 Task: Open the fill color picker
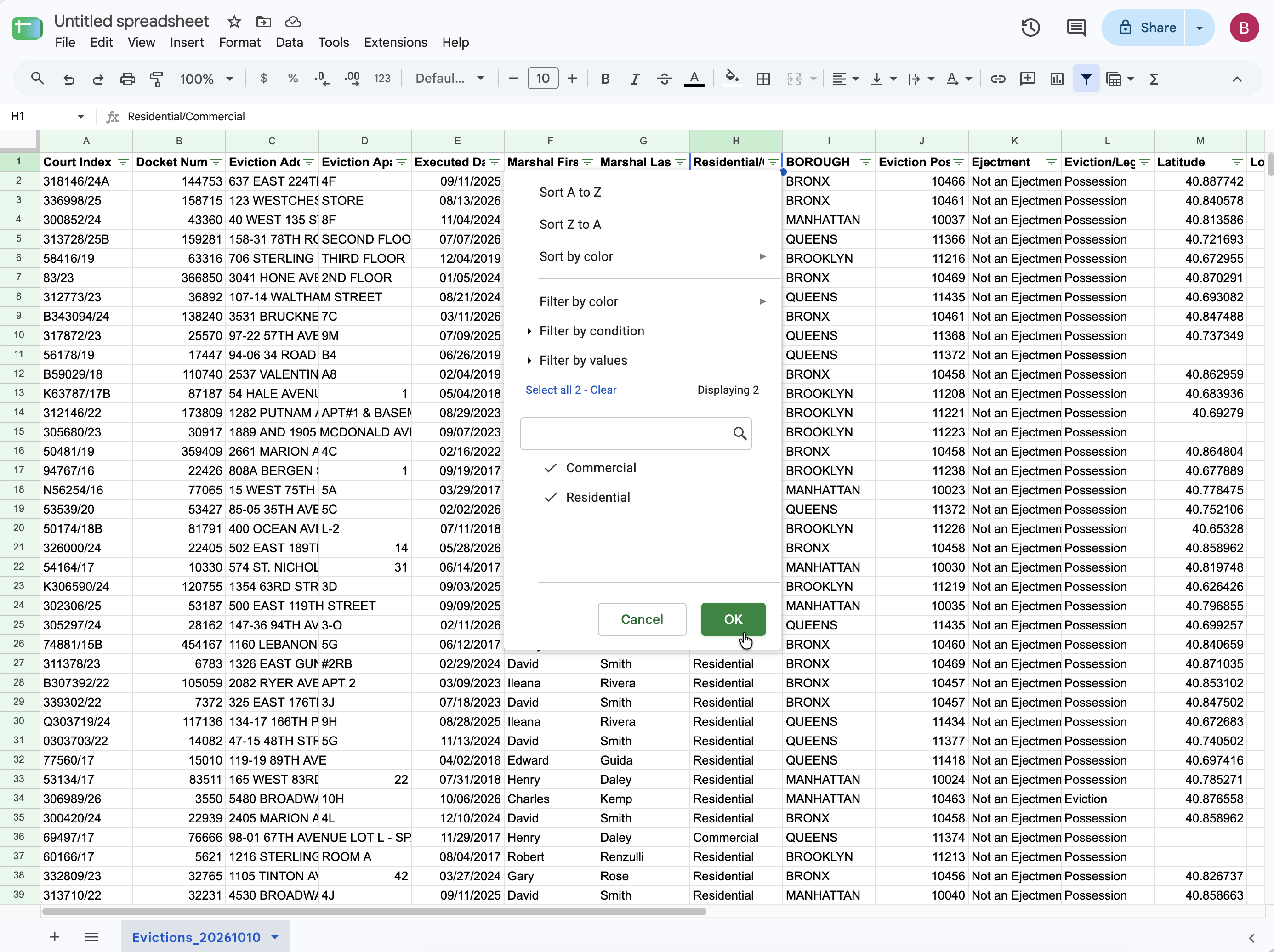click(x=732, y=78)
